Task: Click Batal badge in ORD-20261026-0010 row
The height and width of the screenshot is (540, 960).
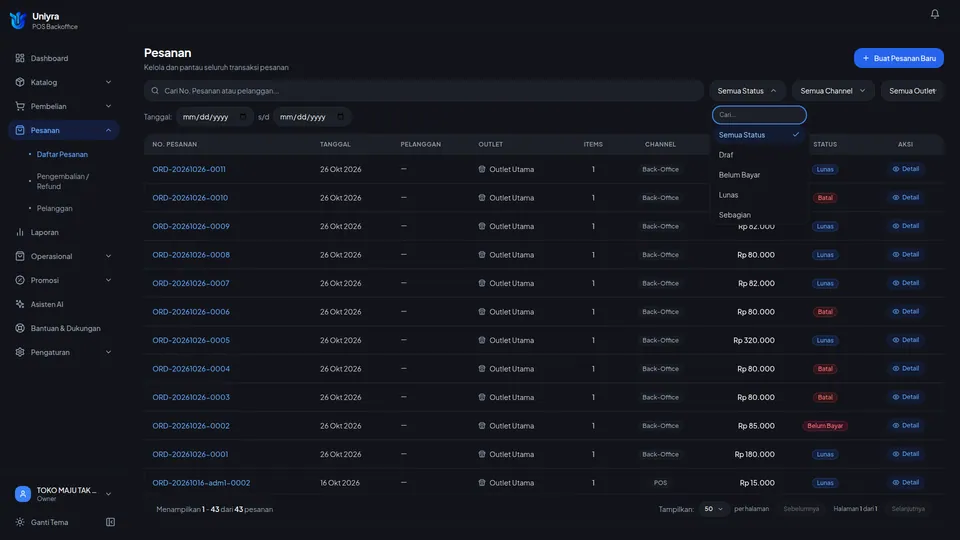Action: point(825,198)
